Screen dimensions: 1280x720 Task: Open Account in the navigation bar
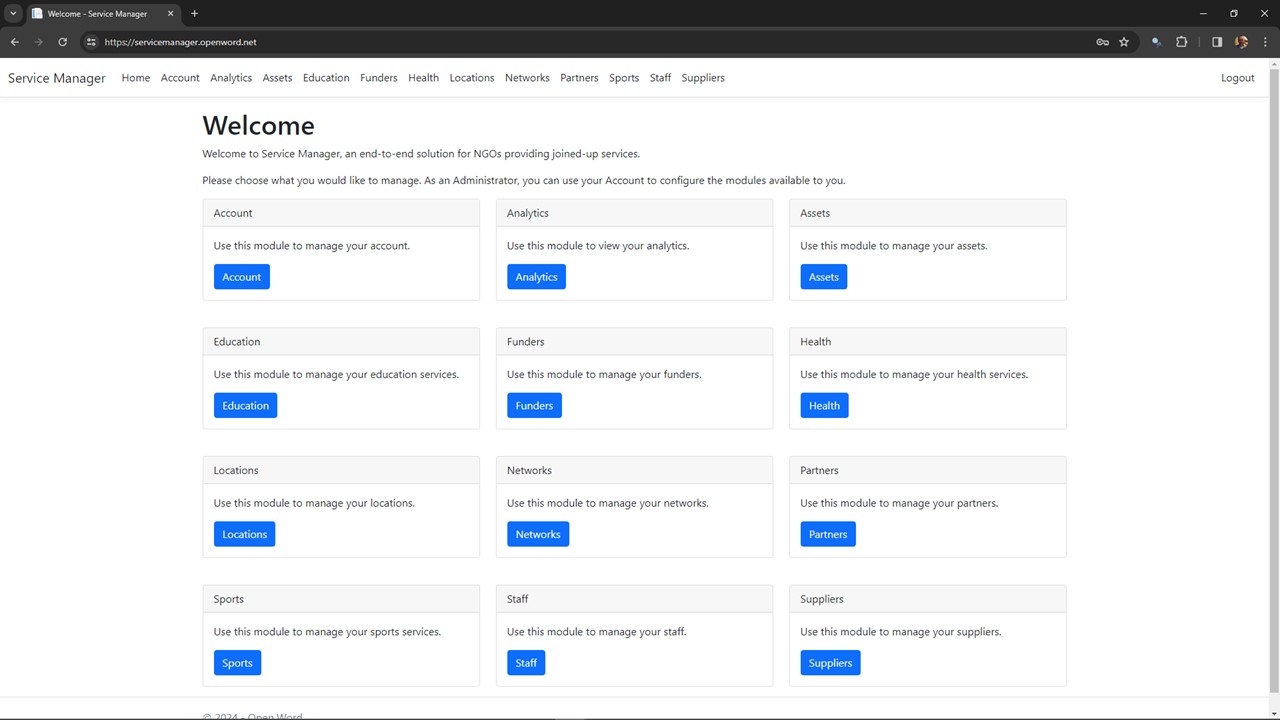click(180, 78)
